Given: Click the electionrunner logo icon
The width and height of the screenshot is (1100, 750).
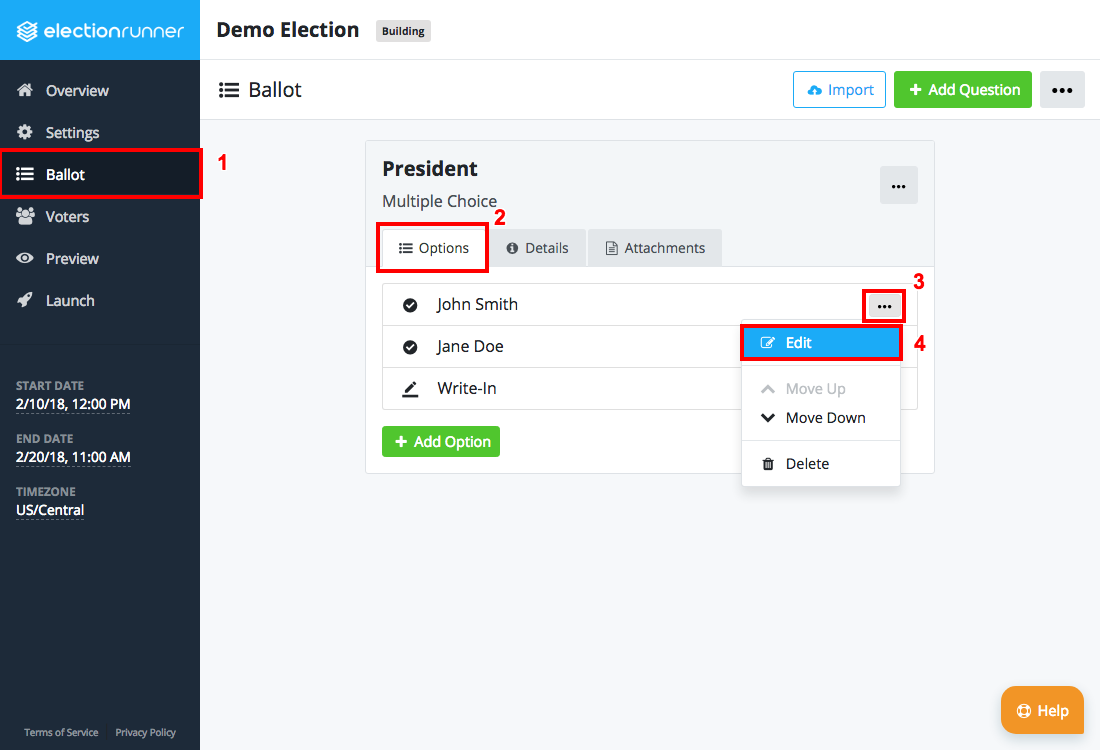Looking at the screenshot, I should click(x=27, y=31).
